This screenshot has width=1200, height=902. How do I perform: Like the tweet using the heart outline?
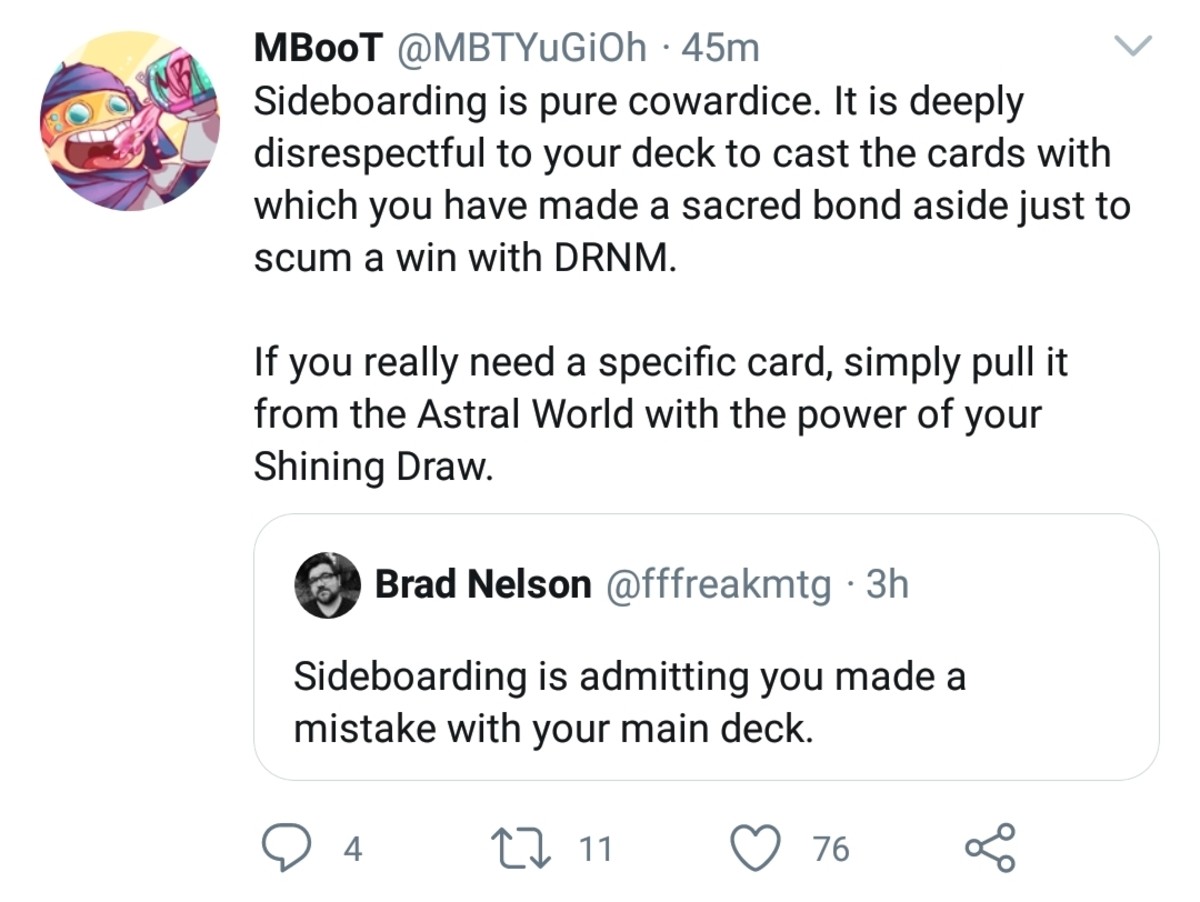pos(757,848)
